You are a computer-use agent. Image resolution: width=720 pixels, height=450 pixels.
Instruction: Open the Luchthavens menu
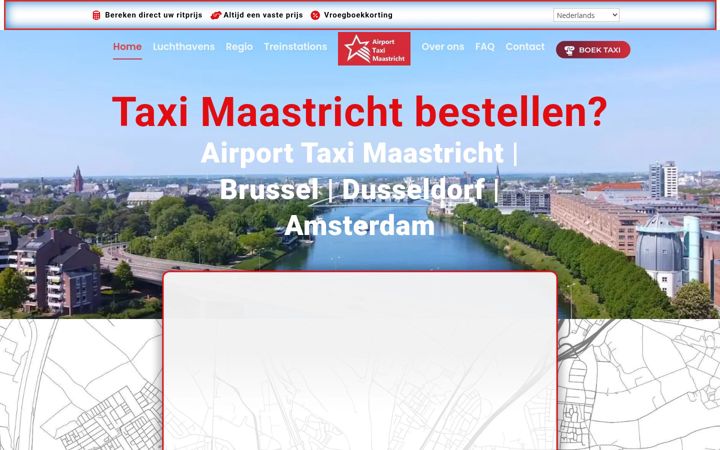pos(184,47)
